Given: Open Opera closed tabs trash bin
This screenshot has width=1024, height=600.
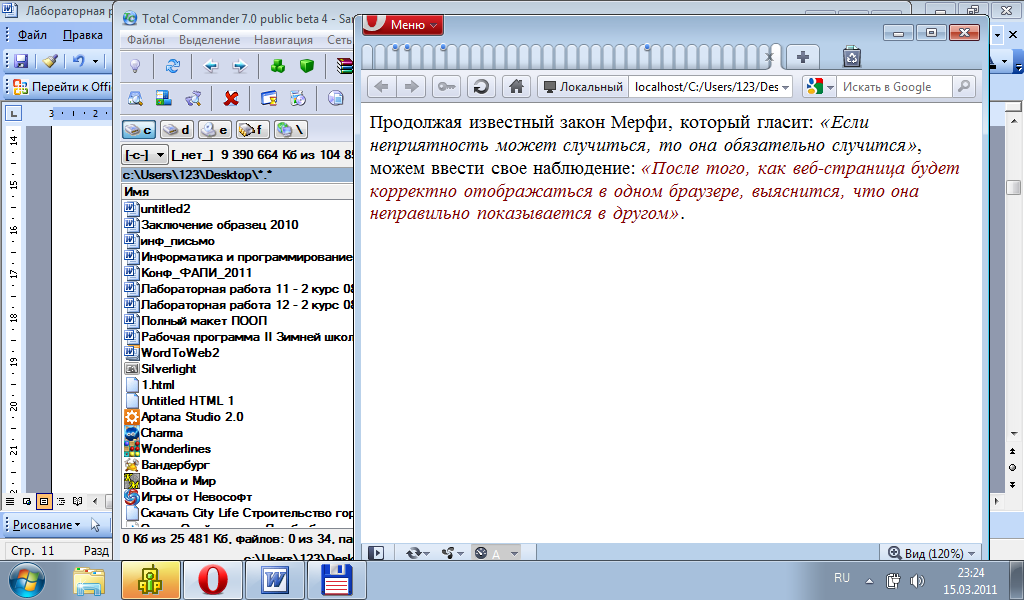Looking at the screenshot, I should coord(852,57).
